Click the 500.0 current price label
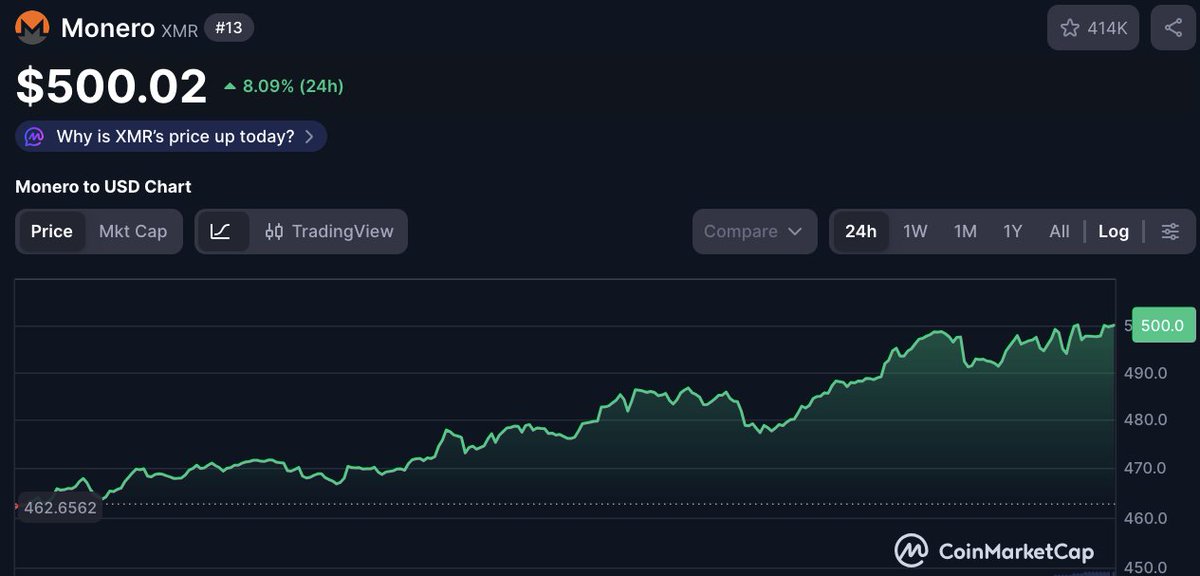Image resolution: width=1200 pixels, height=576 pixels. (x=1163, y=325)
